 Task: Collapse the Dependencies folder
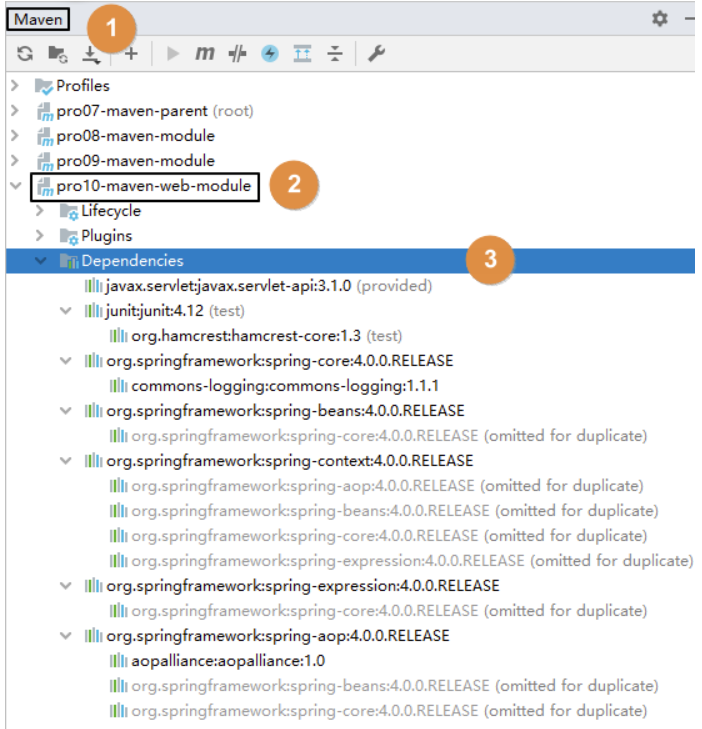click(x=41, y=261)
